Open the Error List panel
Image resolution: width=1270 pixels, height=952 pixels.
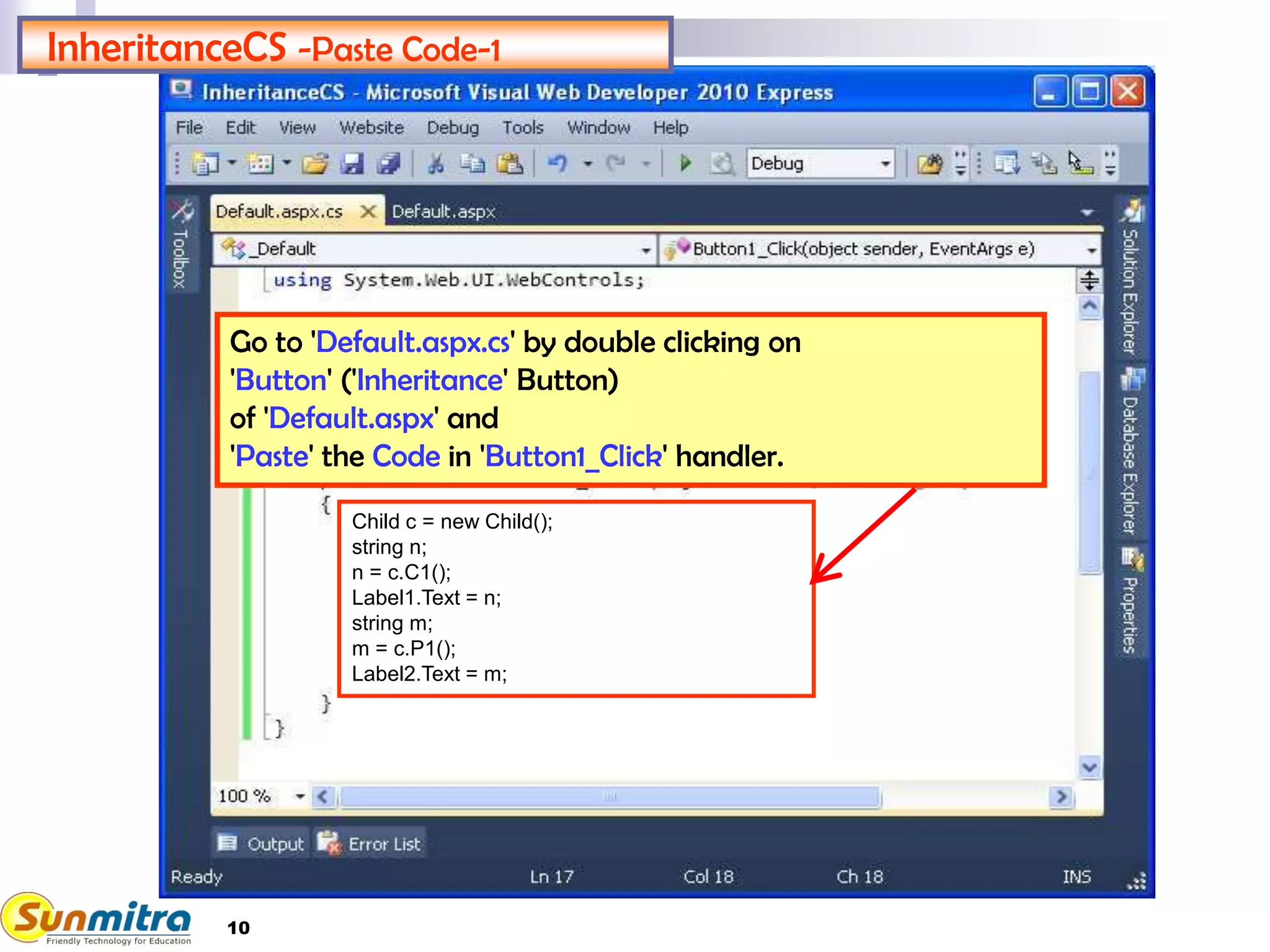(371, 844)
